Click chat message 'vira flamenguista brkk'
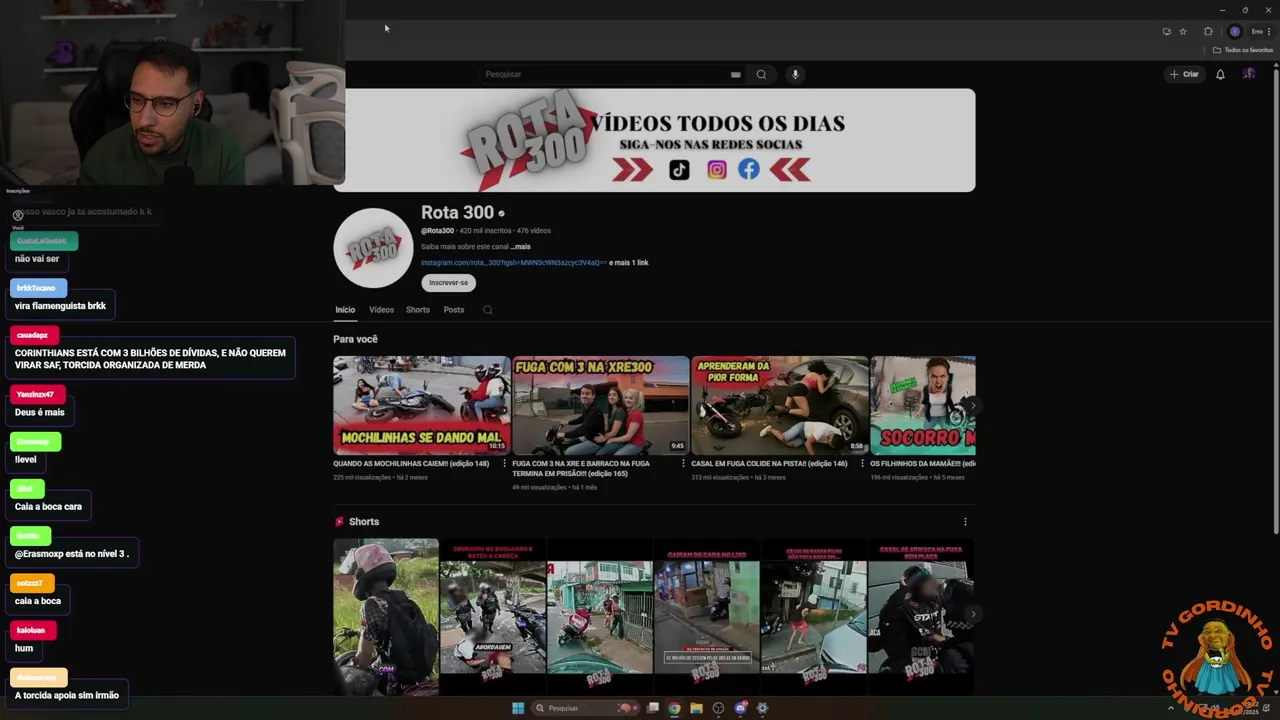Viewport: 1280px width, 720px height. [x=60, y=306]
